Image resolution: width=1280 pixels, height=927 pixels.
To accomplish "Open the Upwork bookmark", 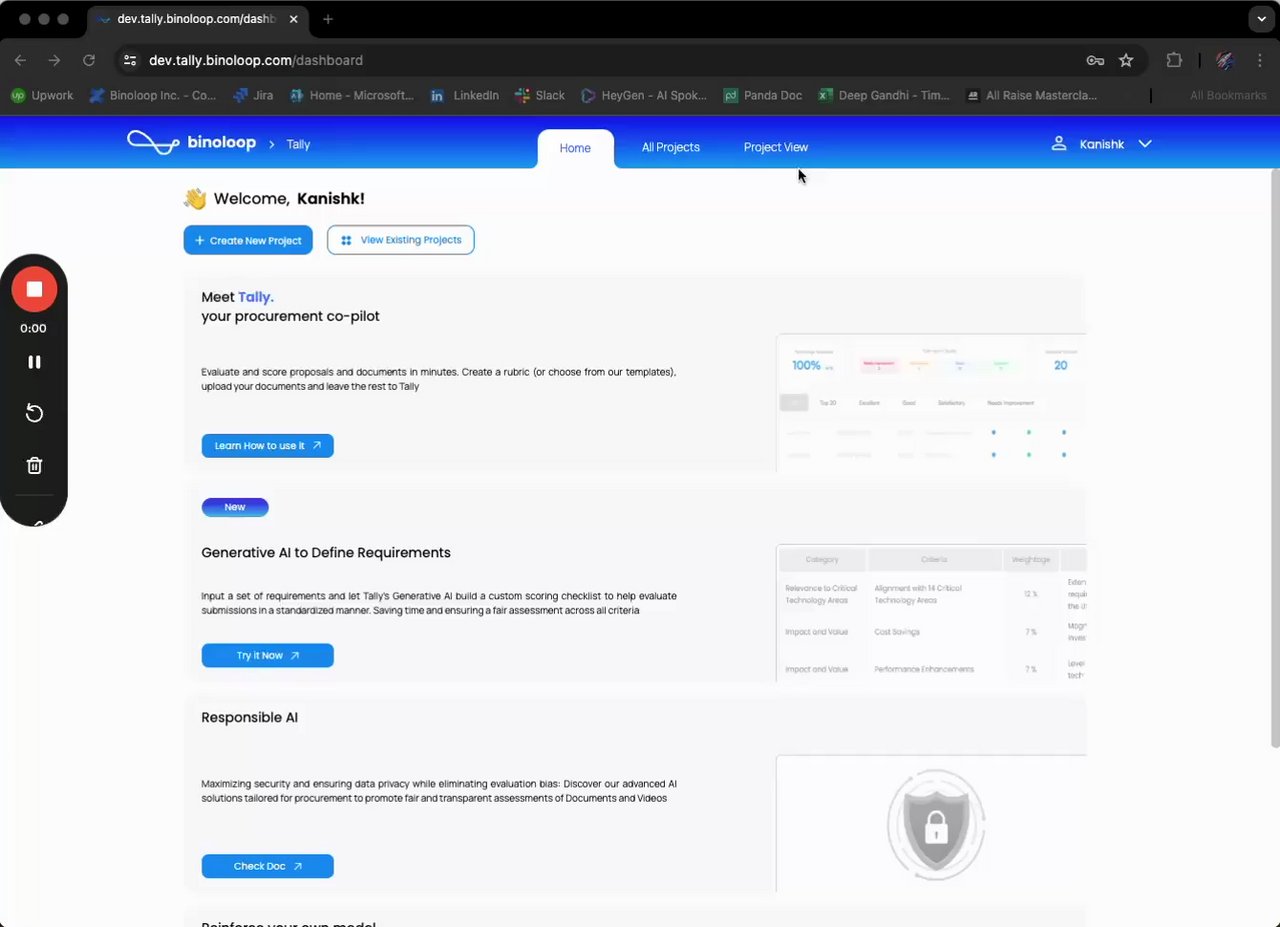I will pyautogui.click(x=42, y=96).
